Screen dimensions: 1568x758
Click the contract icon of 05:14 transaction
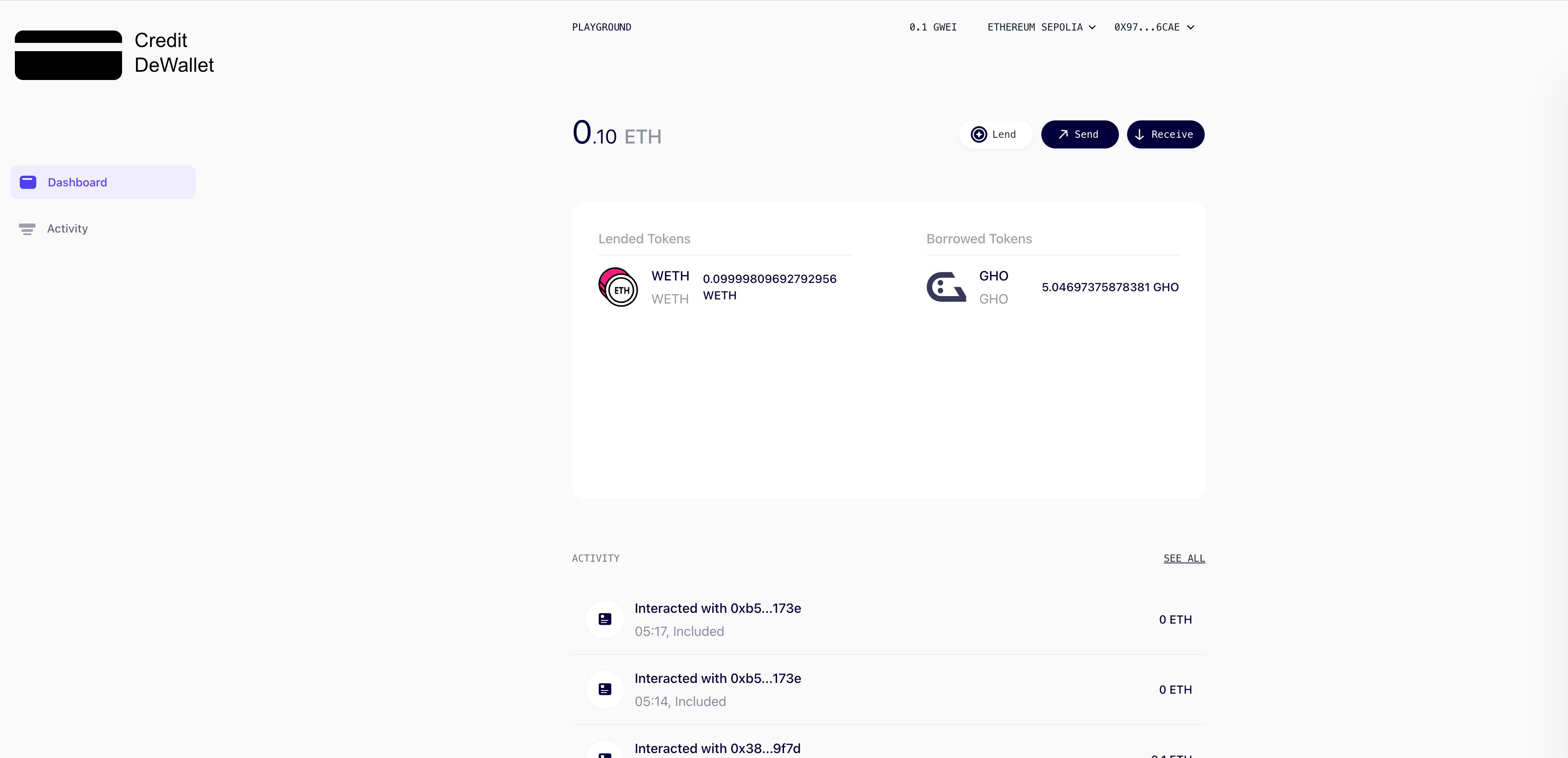coord(605,689)
